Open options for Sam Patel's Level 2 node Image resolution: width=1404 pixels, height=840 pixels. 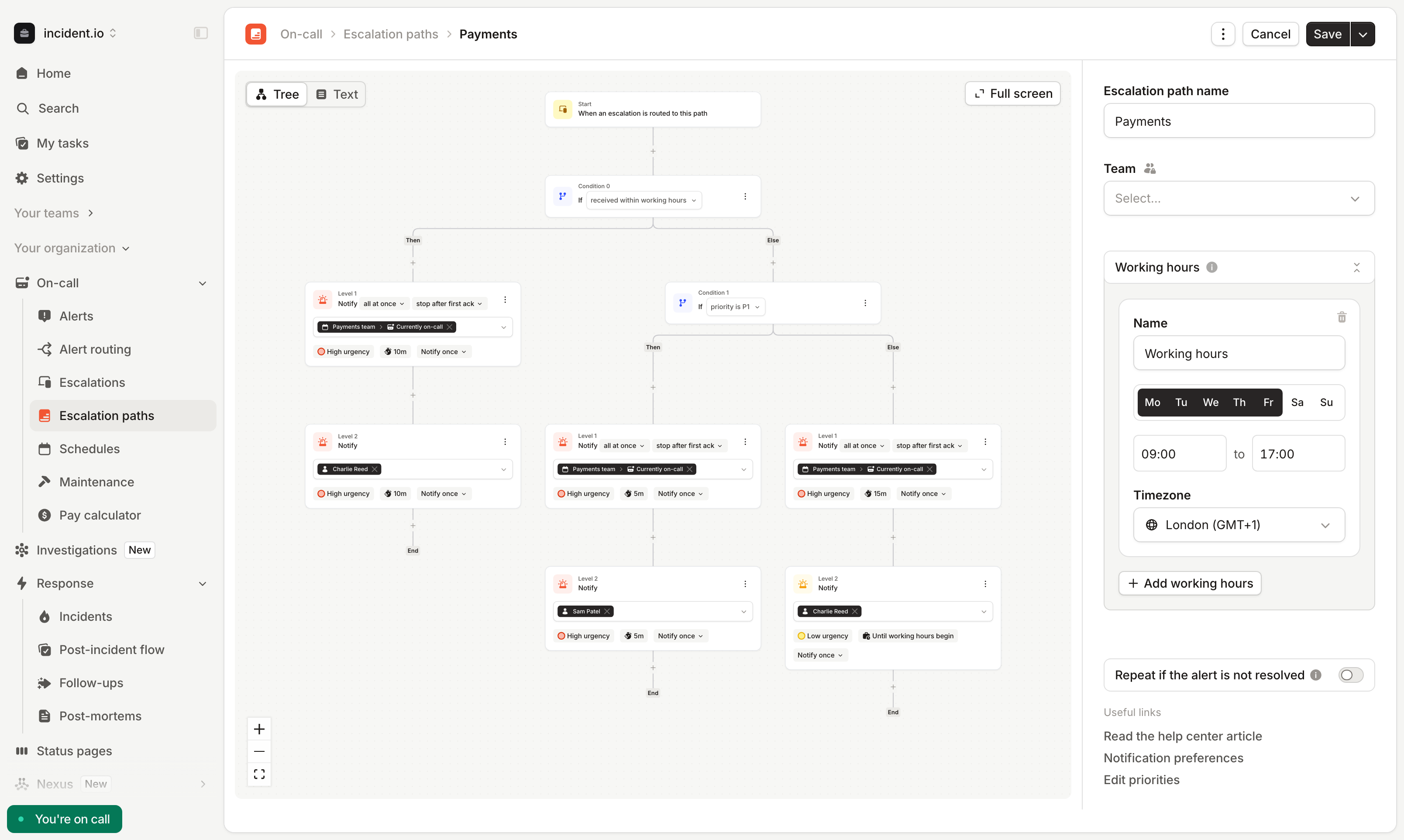point(745,584)
